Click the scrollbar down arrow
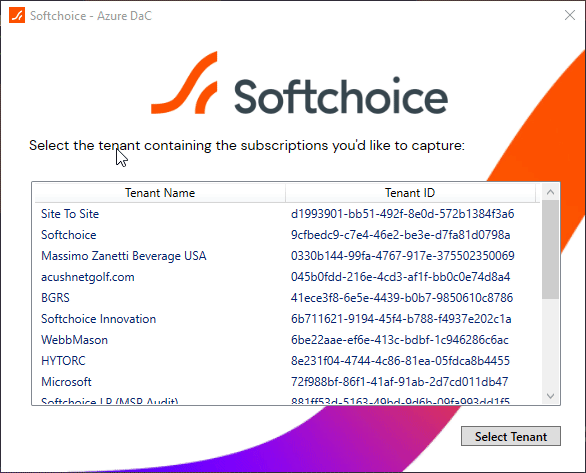586x473 pixels. pyautogui.click(x=550, y=396)
